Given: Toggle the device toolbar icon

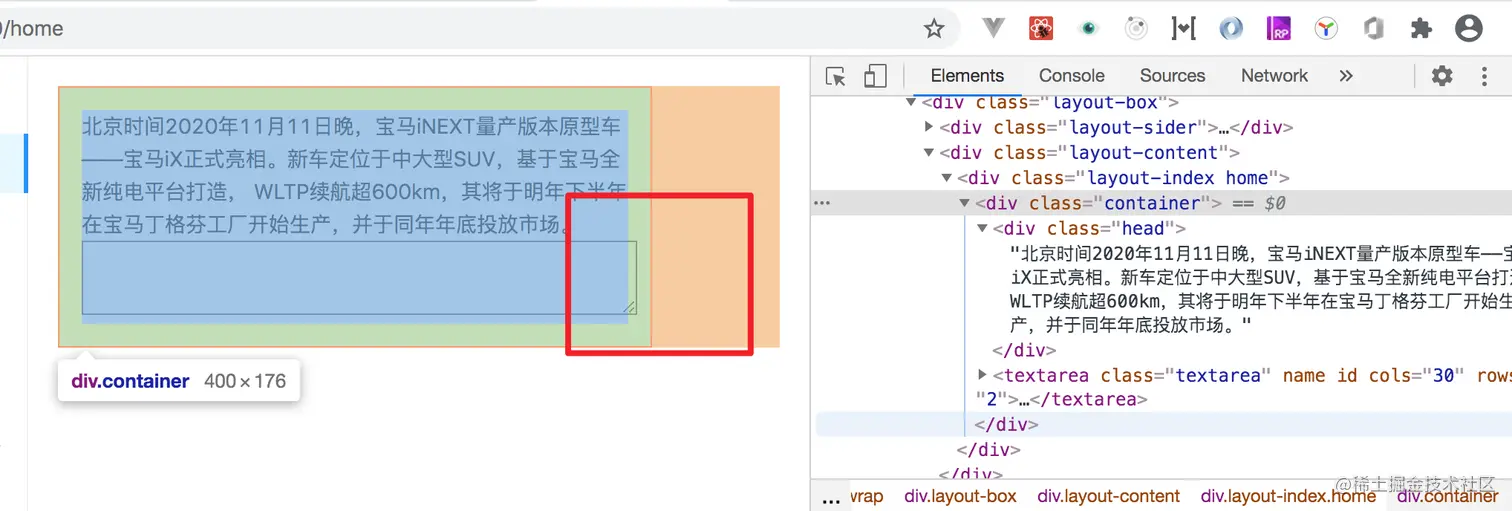Looking at the screenshot, I should (875, 76).
